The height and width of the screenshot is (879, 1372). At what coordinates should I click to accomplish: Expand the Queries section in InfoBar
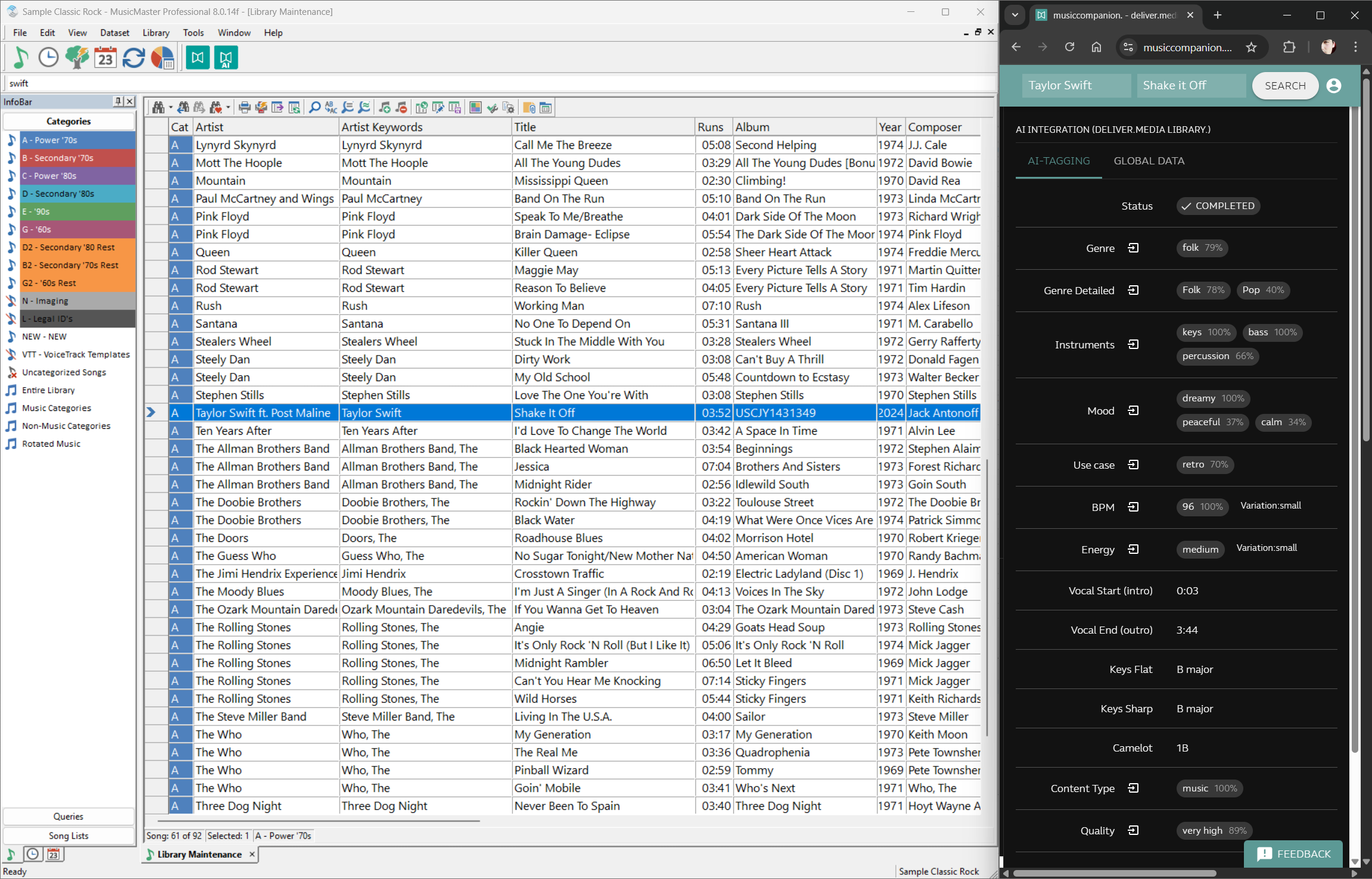[x=69, y=816]
